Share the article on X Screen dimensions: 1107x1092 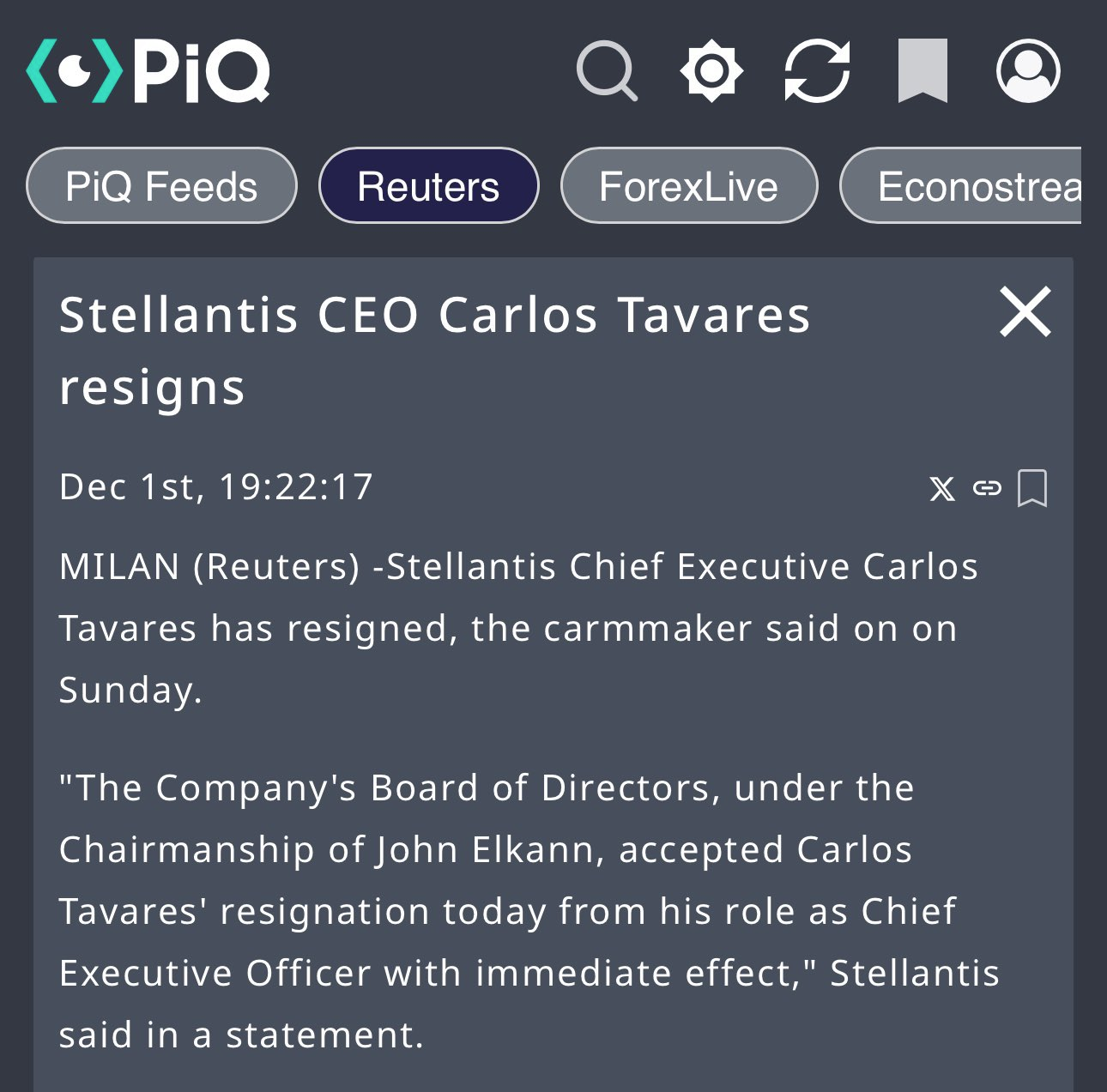942,489
